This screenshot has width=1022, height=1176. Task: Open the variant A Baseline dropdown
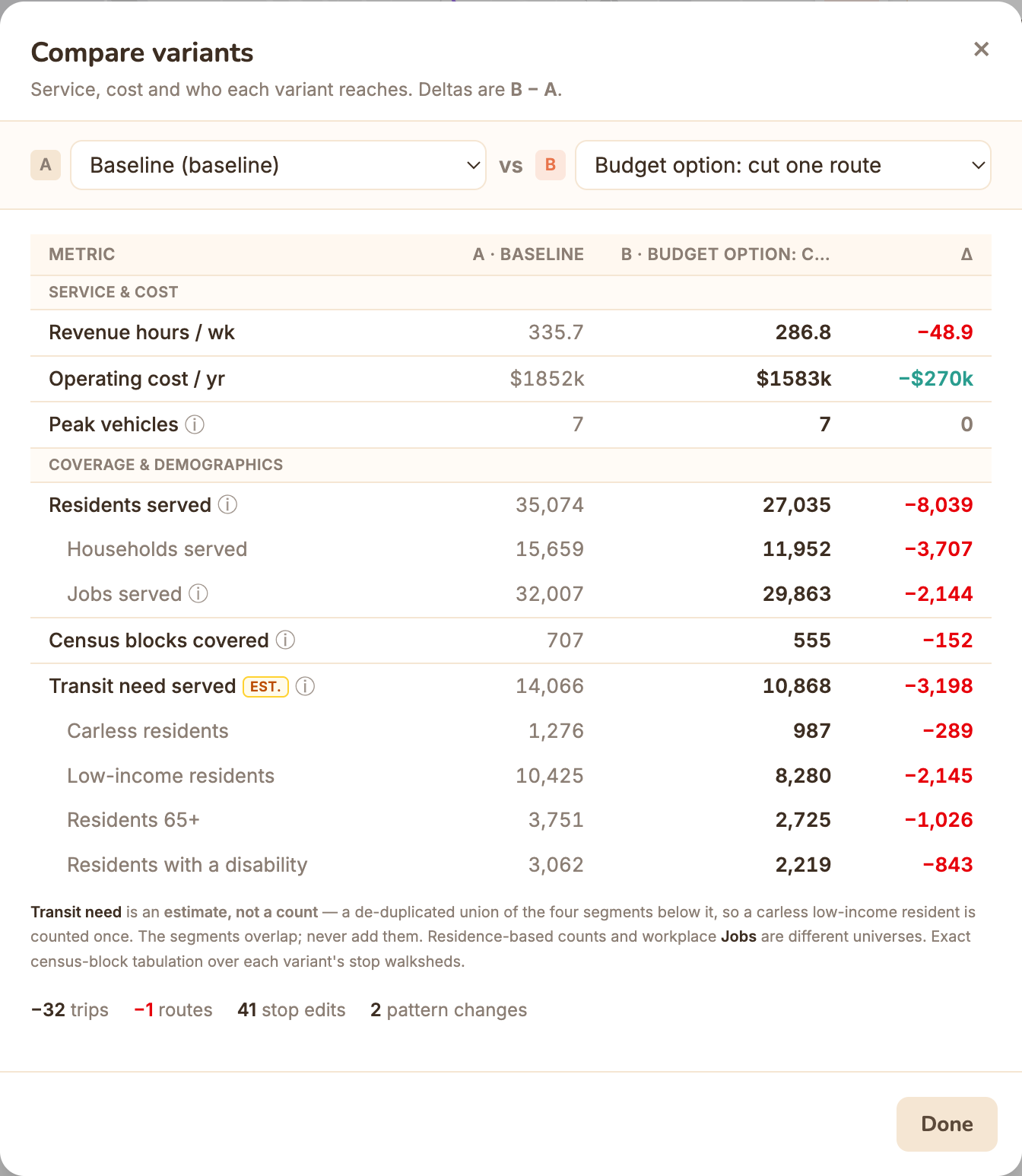(x=278, y=165)
